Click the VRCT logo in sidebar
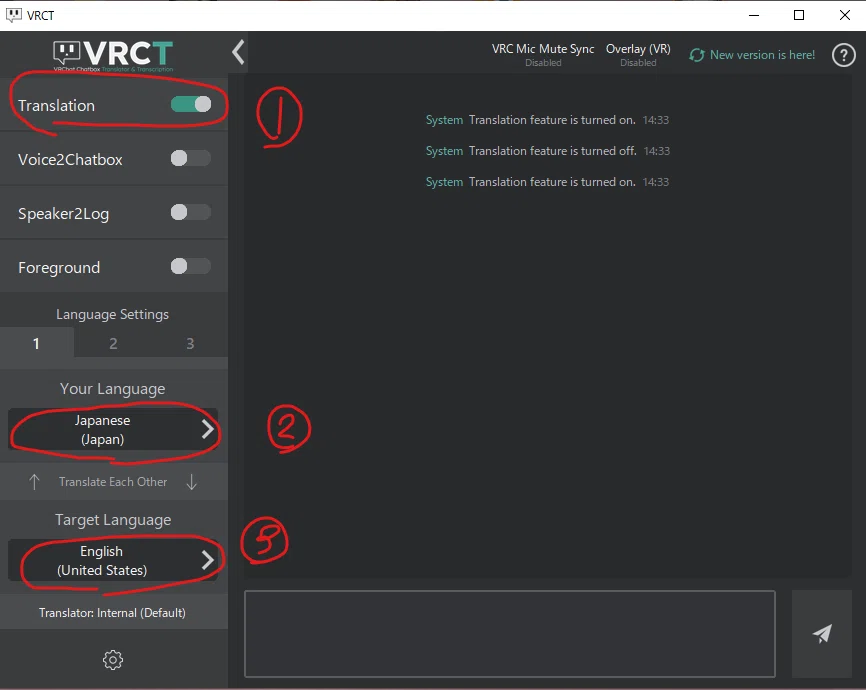The image size is (866, 690). click(113, 56)
